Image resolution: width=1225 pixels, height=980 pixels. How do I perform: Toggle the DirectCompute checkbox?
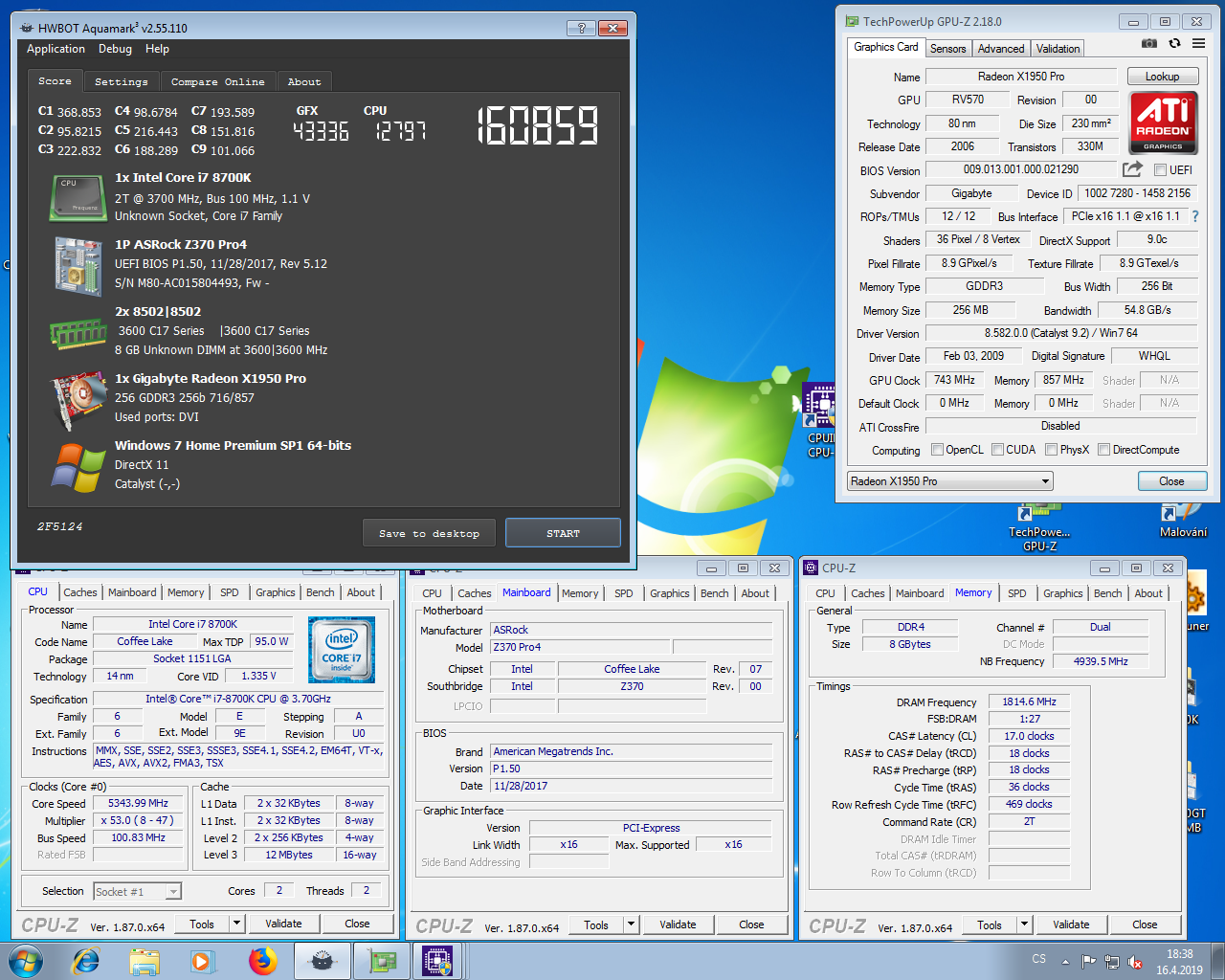point(1103,450)
